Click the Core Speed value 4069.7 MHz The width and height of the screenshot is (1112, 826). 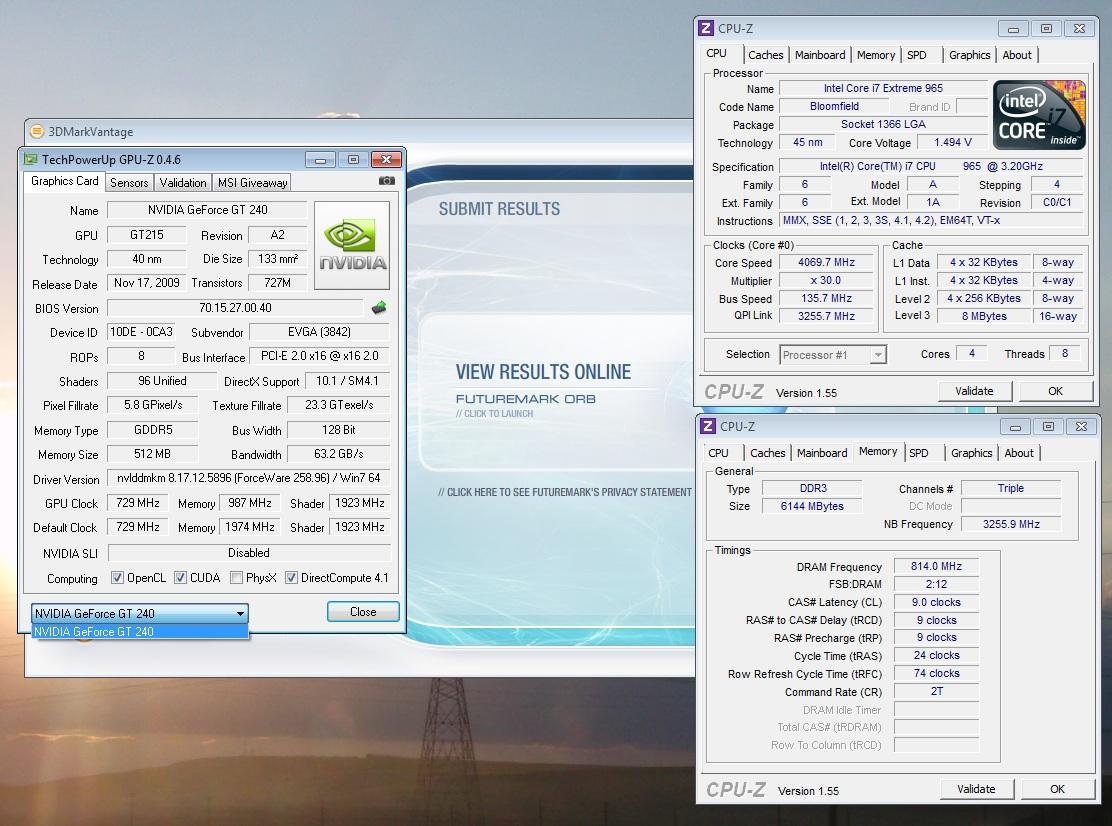[826, 262]
